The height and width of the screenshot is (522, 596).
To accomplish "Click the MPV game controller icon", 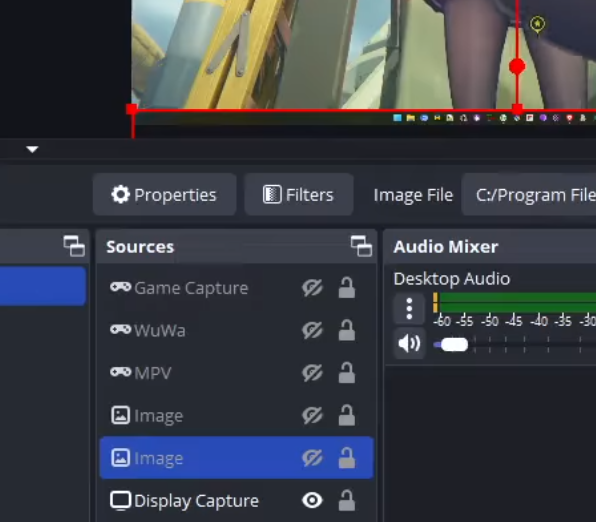I will [120, 372].
